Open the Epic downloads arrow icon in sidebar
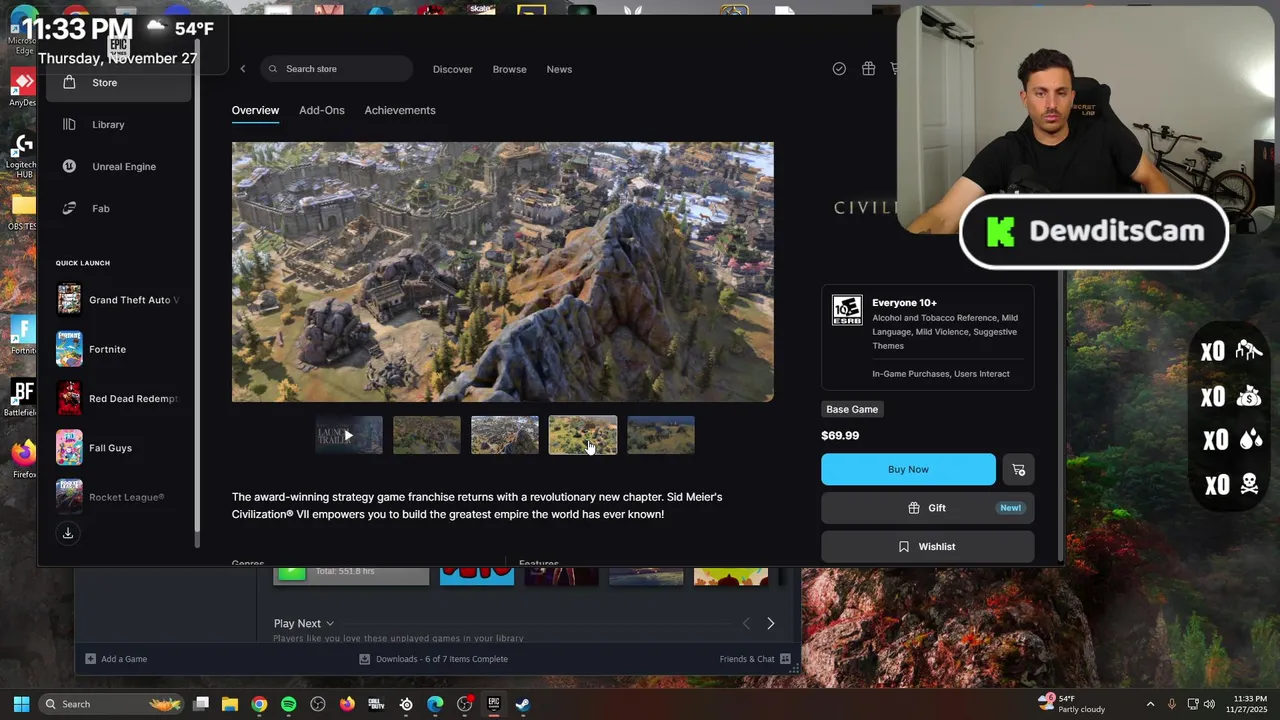The width and height of the screenshot is (1280, 720). pos(68,533)
